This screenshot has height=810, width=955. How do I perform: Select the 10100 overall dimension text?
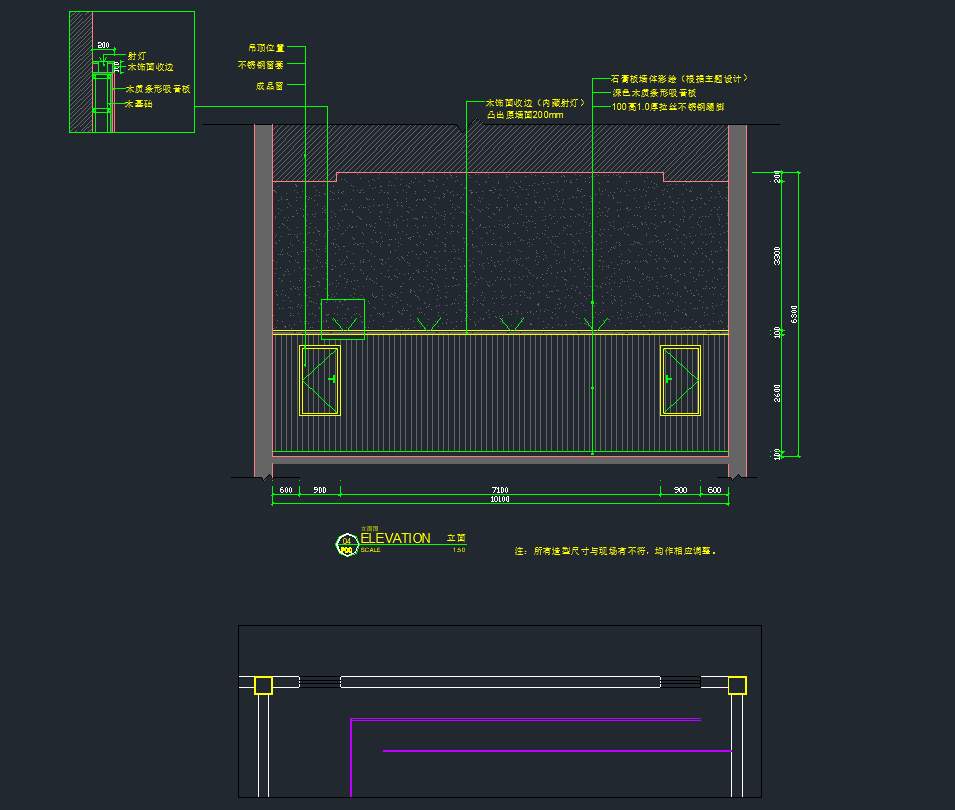coord(499,500)
